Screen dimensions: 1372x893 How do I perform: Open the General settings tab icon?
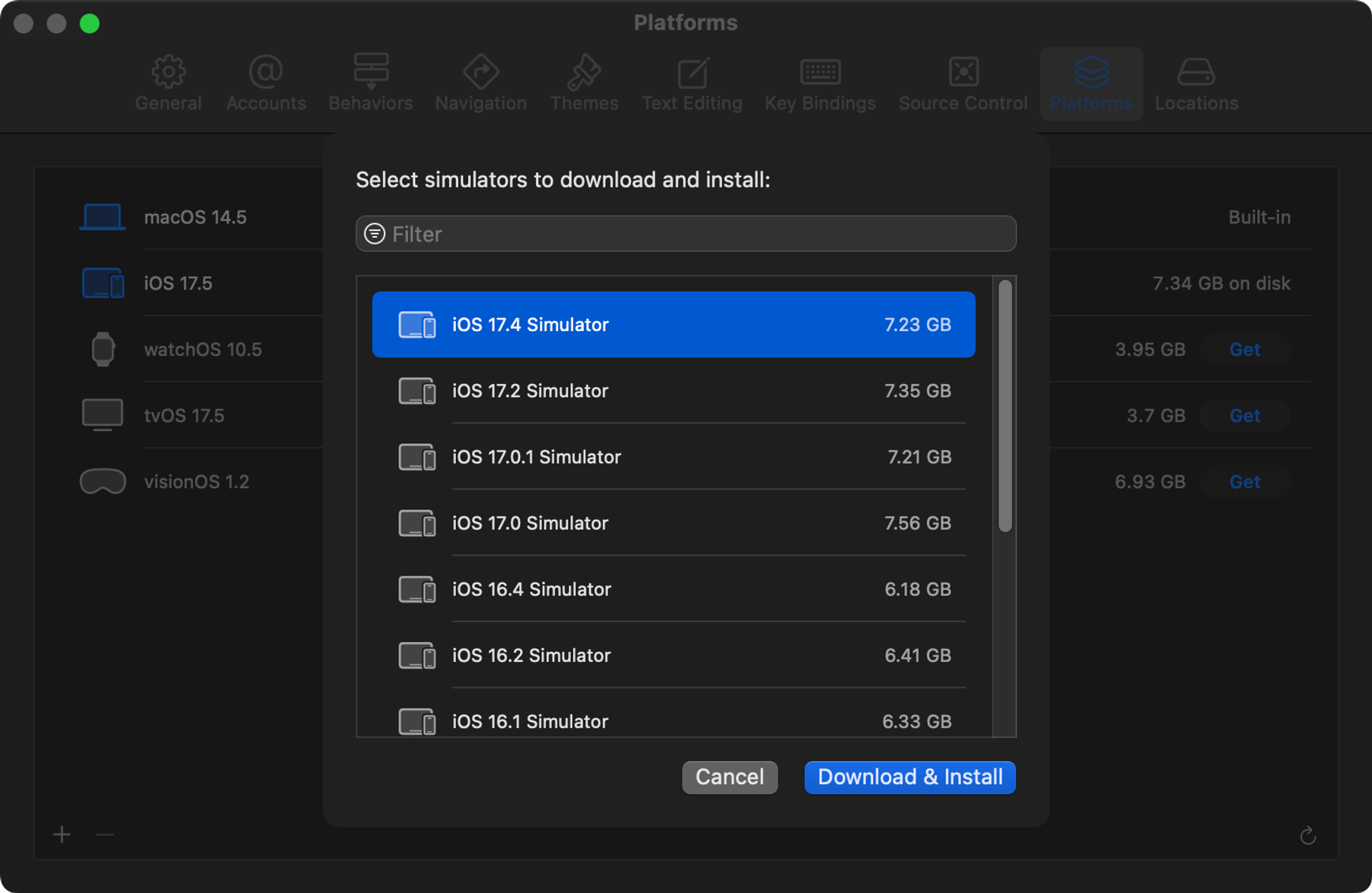point(169,72)
